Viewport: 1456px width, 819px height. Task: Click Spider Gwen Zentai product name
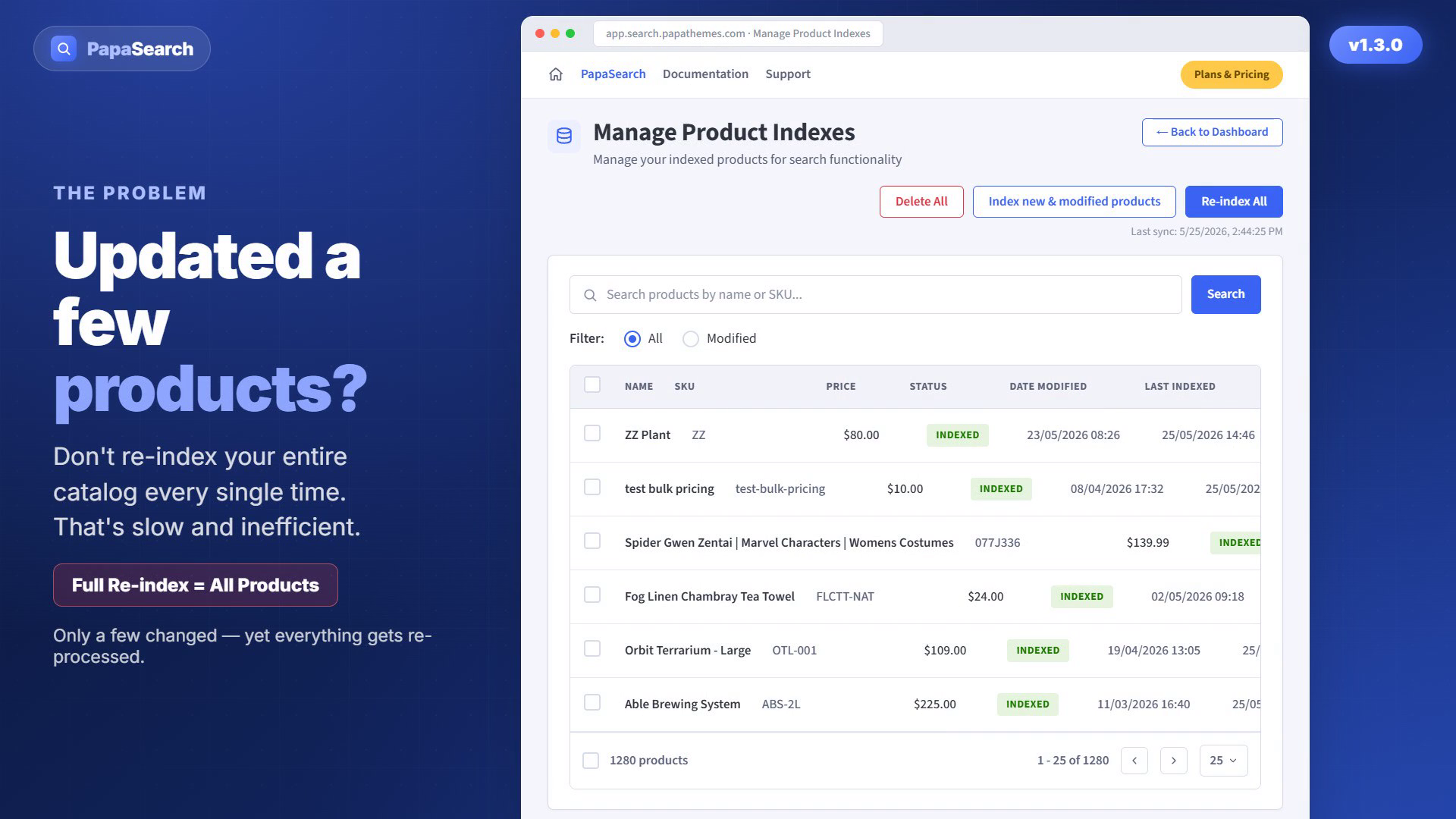tap(789, 543)
